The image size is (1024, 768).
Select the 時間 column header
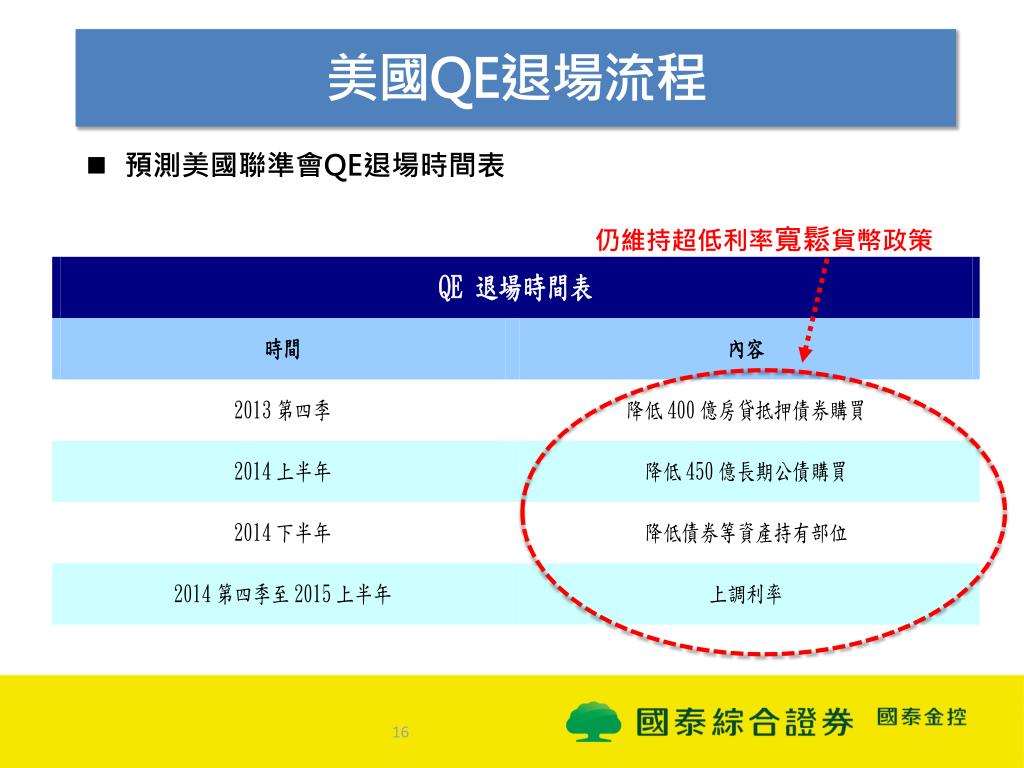(x=282, y=349)
